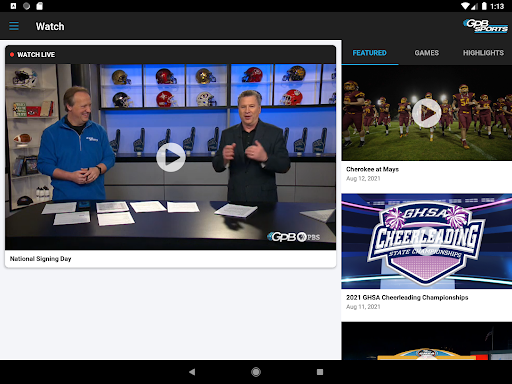
Task: Tap the battery status icon
Action: pyautogui.click(x=484, y=6)
